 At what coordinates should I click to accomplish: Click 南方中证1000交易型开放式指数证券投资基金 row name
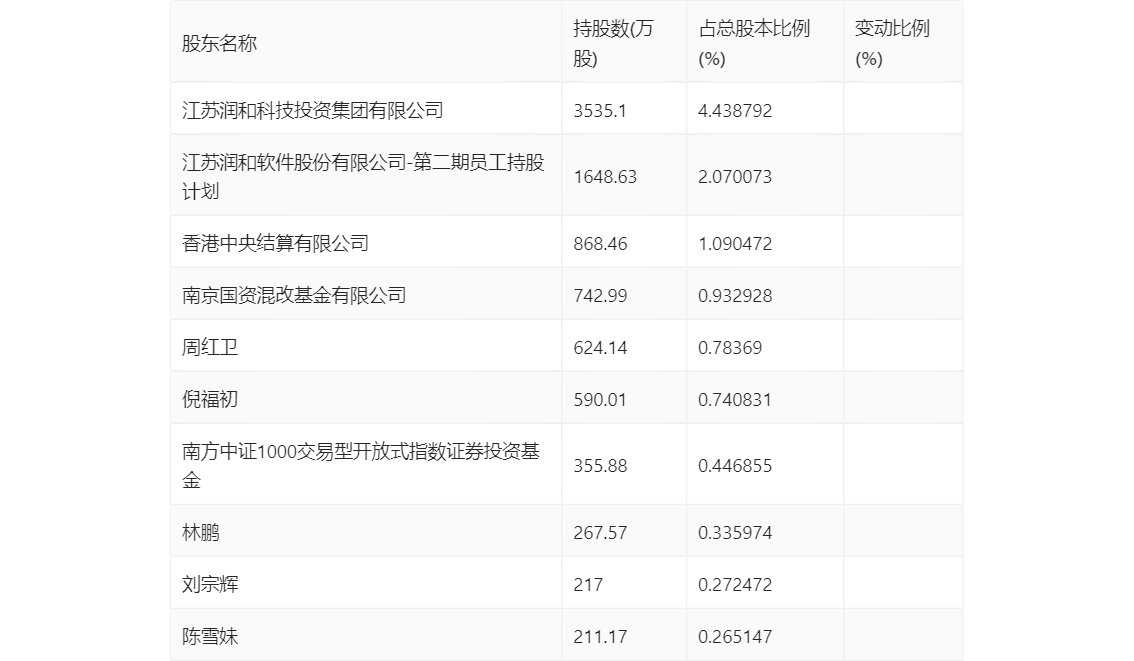tap(361, 466)
